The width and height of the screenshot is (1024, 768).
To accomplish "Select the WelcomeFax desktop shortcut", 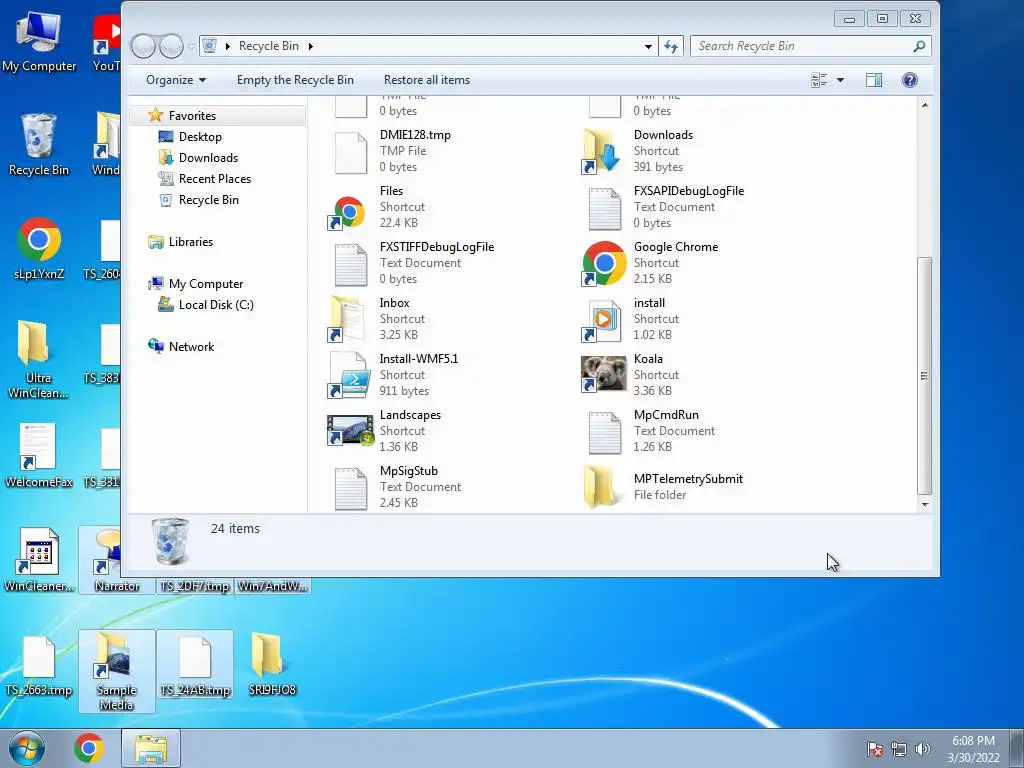I will 38,456.
